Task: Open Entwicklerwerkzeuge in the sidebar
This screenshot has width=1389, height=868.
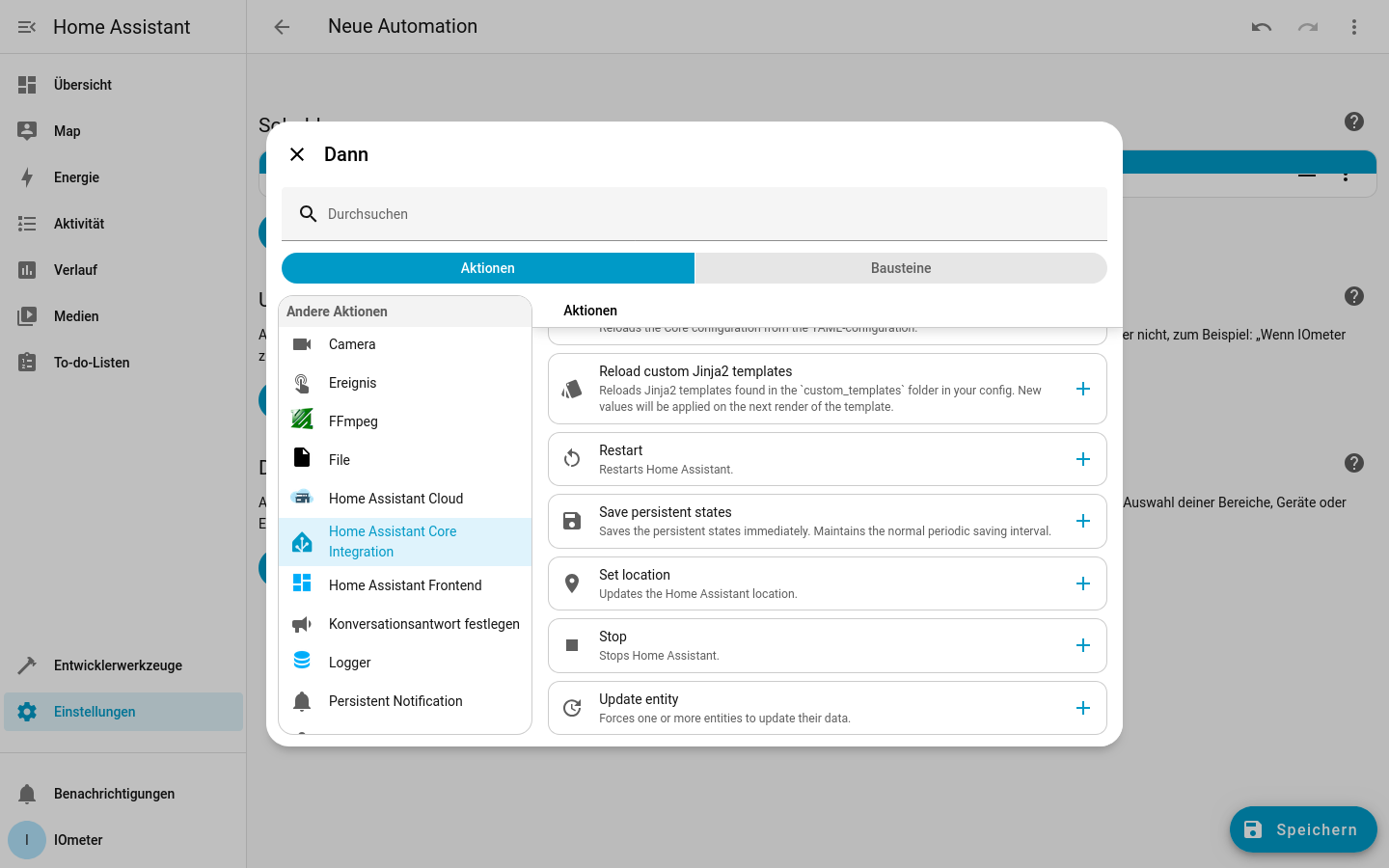Action: click(x=123, y=665)
